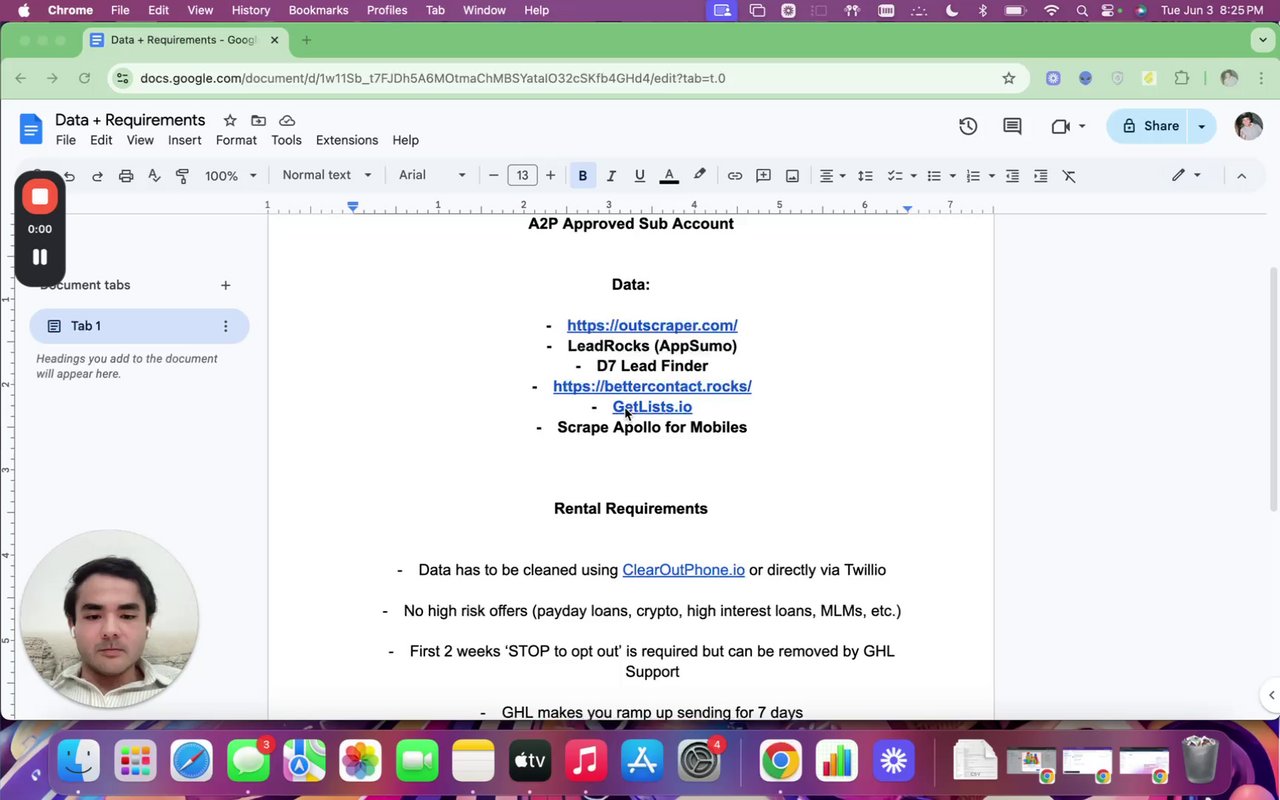Open the Normal text style dropdown
The height and width of the screenshot is (800, 1280).
coord(327,175)
